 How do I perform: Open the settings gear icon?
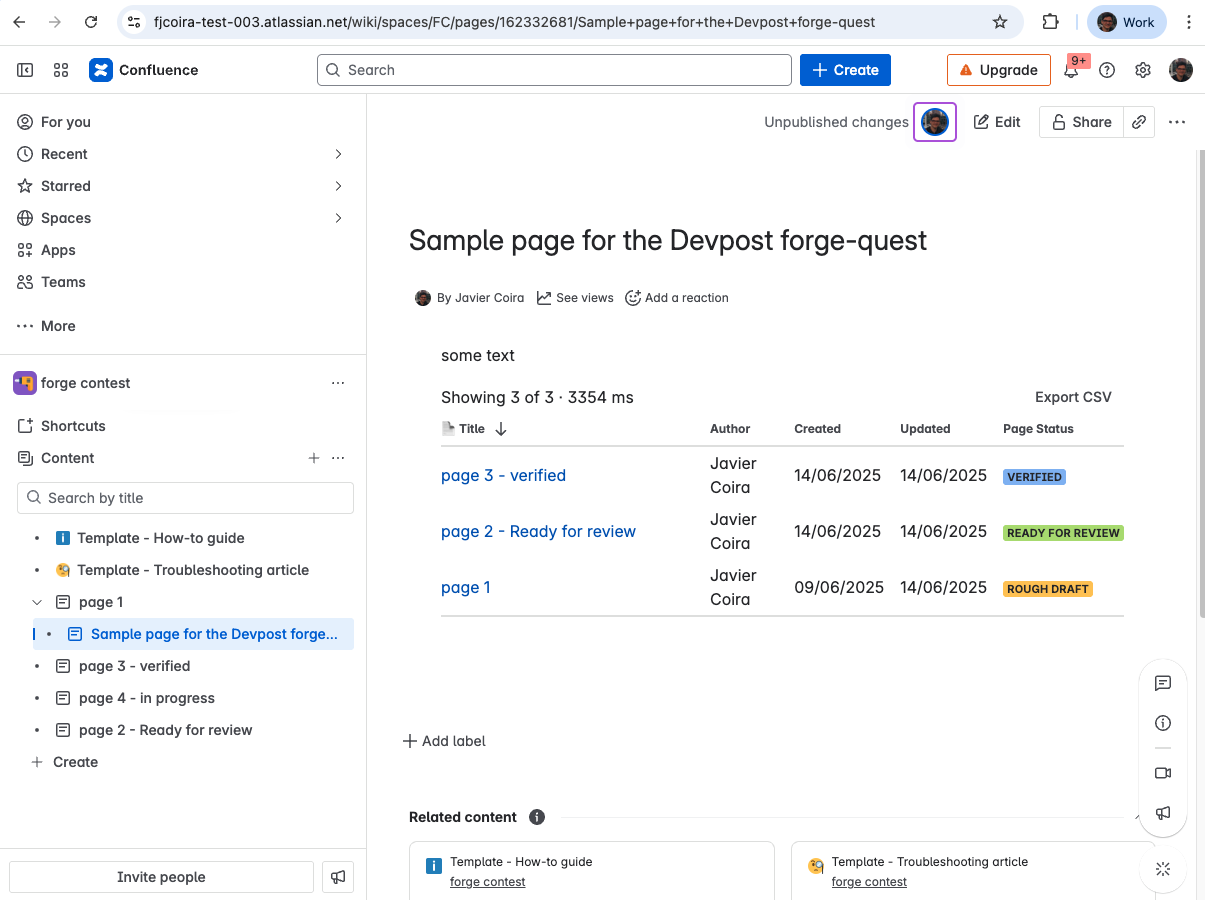click(1143, 70)
